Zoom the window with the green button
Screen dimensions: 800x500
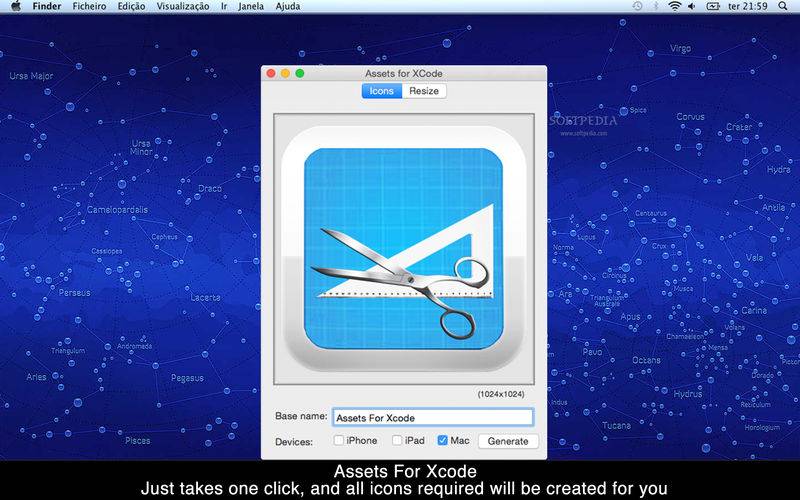(300, 73)
